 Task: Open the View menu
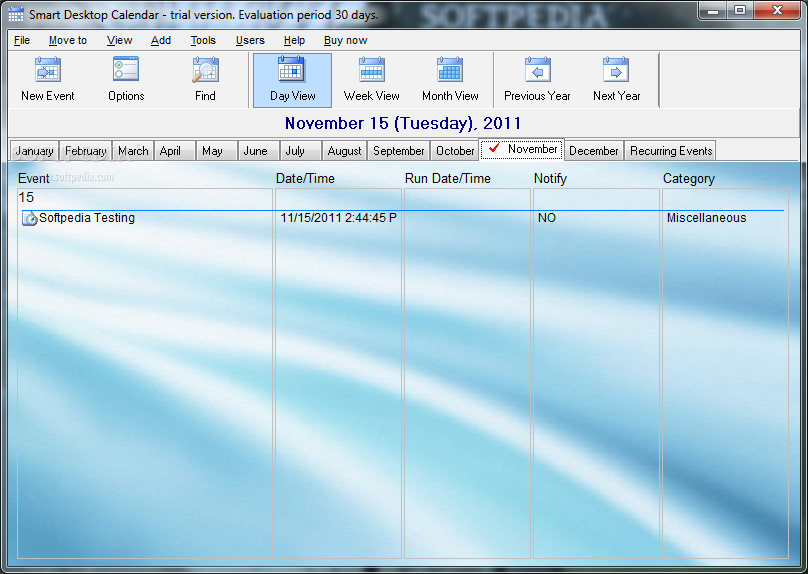119,40
